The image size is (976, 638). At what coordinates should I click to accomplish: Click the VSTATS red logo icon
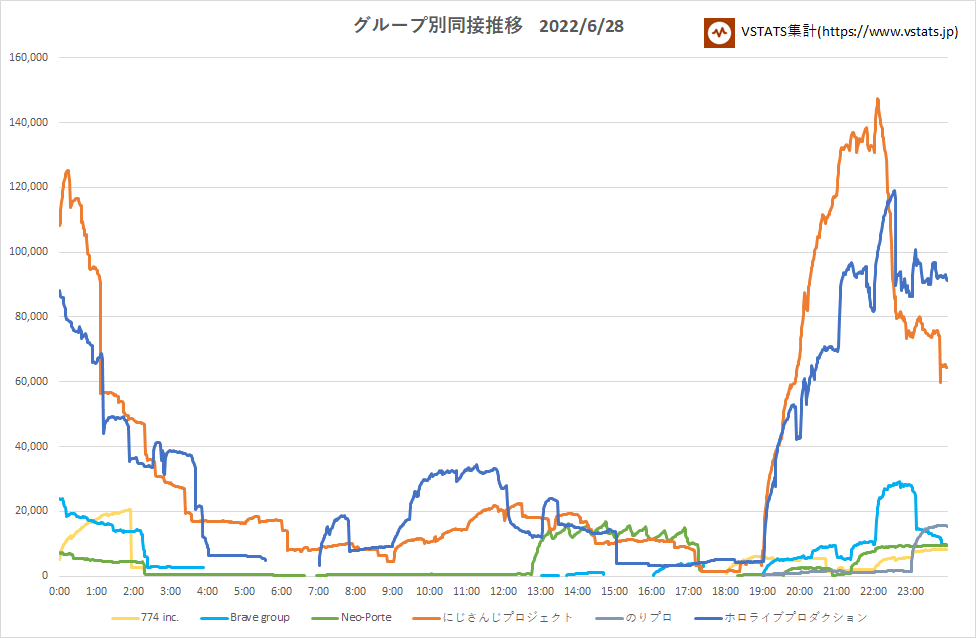pyautogui.click(x=718, y=32)
